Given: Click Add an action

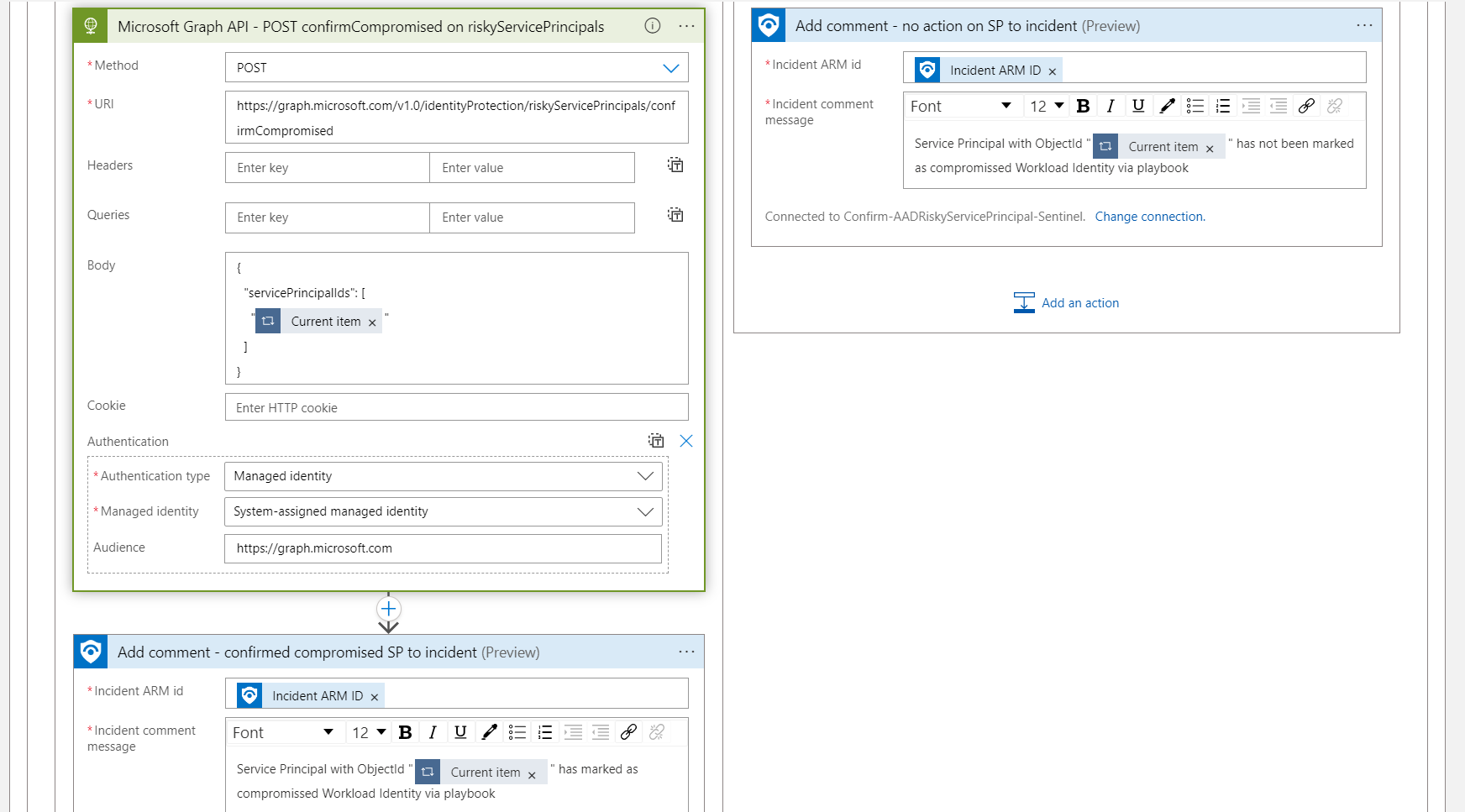Looking at the screenshot, I should [1067, 303].
